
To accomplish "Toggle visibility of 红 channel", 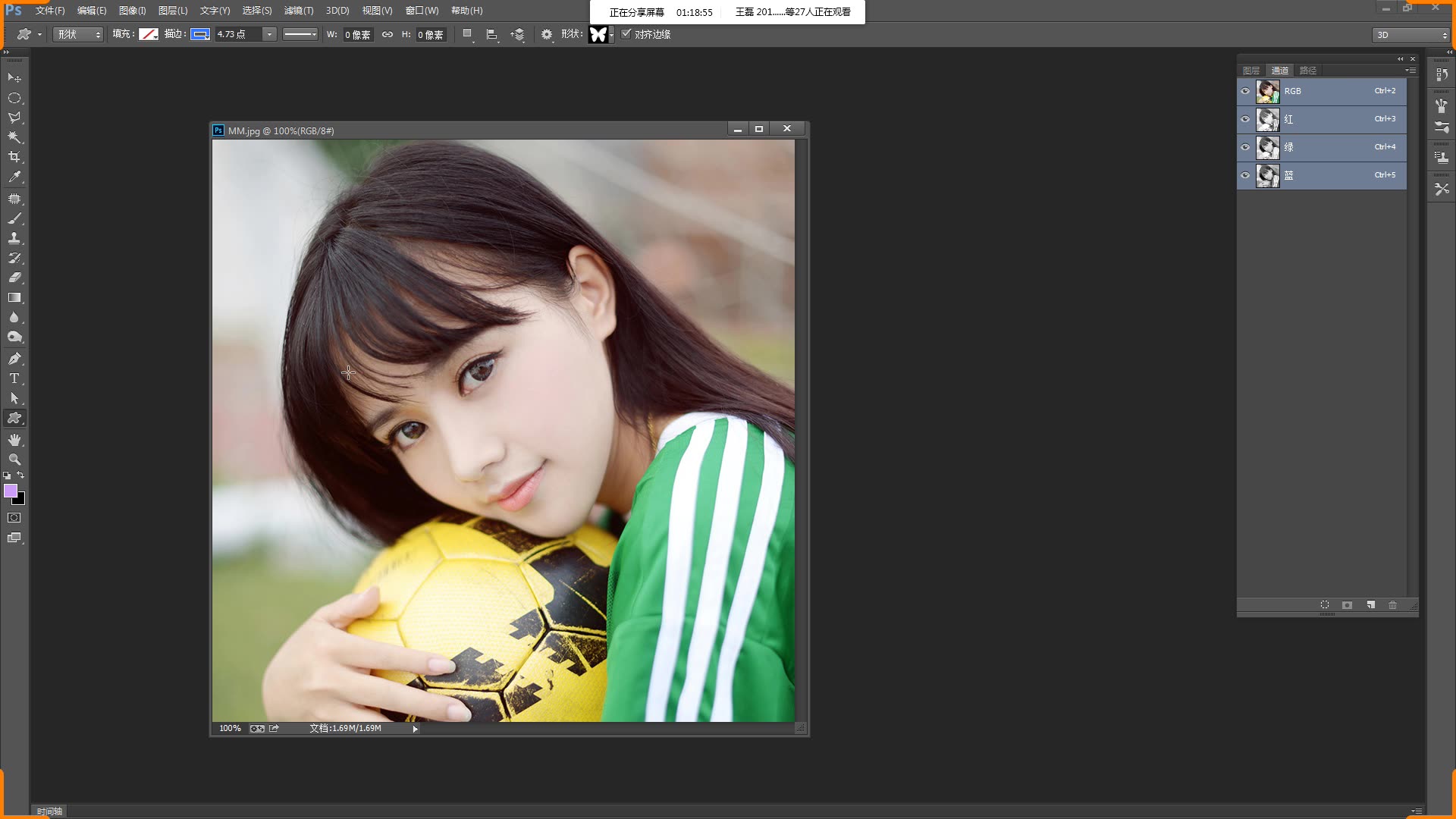I will (x=1245, y=119).
